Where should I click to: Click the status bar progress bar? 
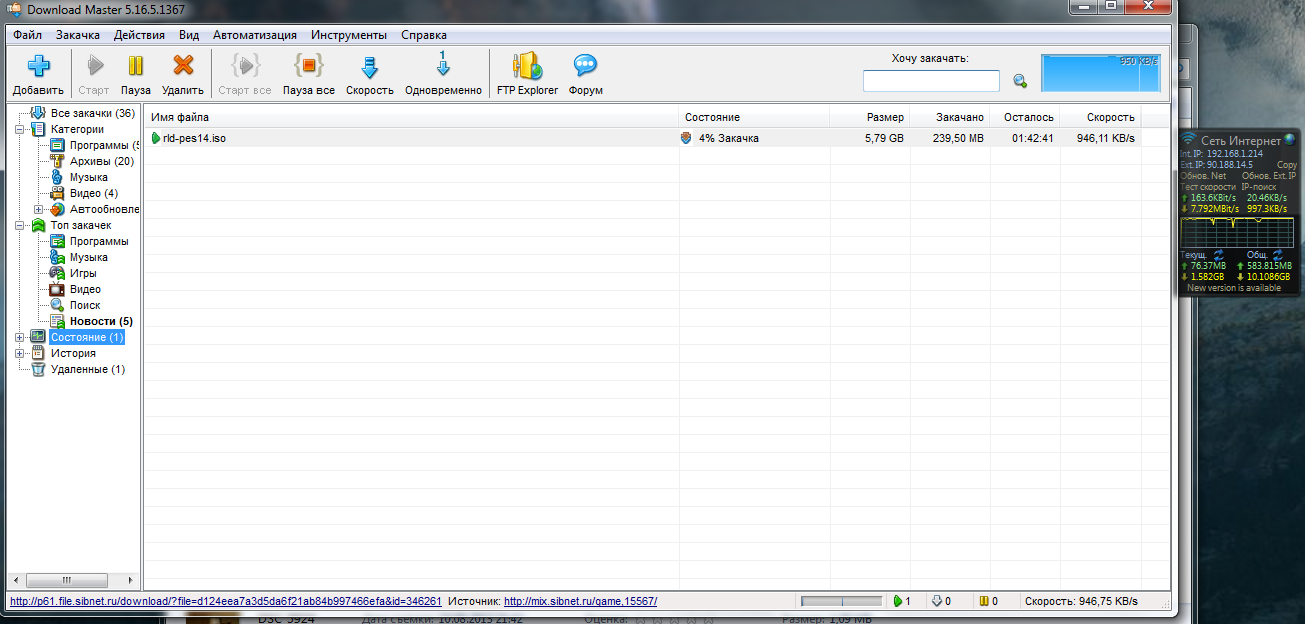[x=841, y=601]
